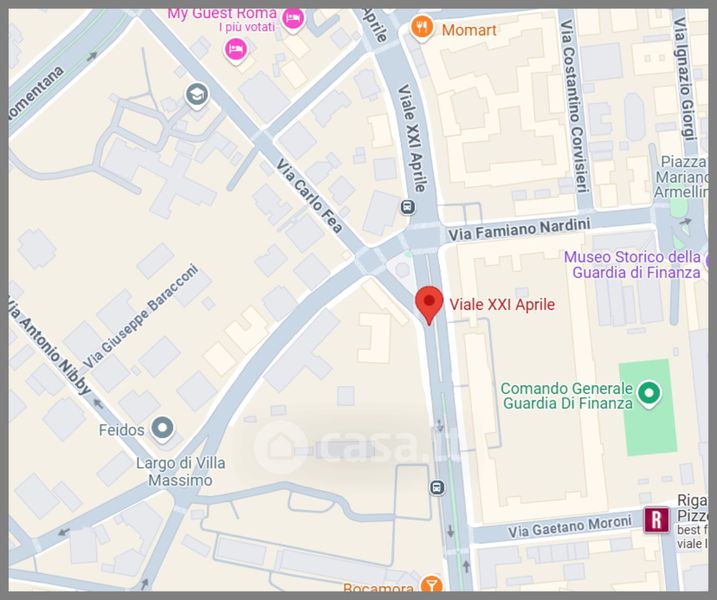This screenshot has width=717, height=600.
Task: Click the Bocamora cocktail bar icon
Action: (429, 584)
